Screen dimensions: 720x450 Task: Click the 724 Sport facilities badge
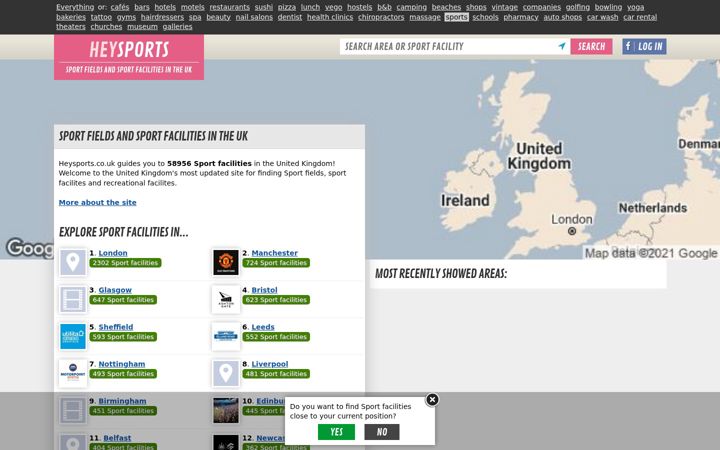pyautogui.click(x=276, y=263)
